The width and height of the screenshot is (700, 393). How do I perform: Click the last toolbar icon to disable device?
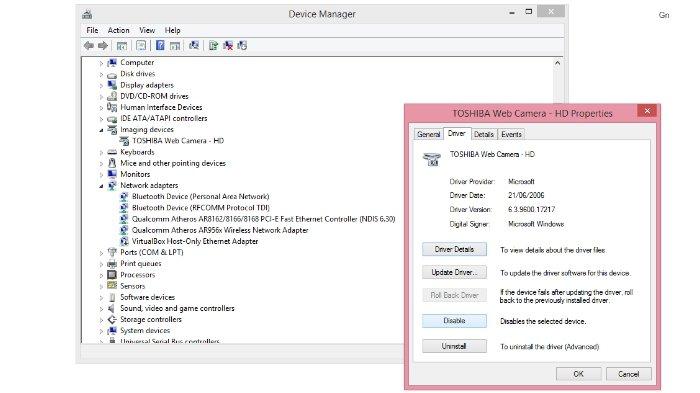(242, 46)
